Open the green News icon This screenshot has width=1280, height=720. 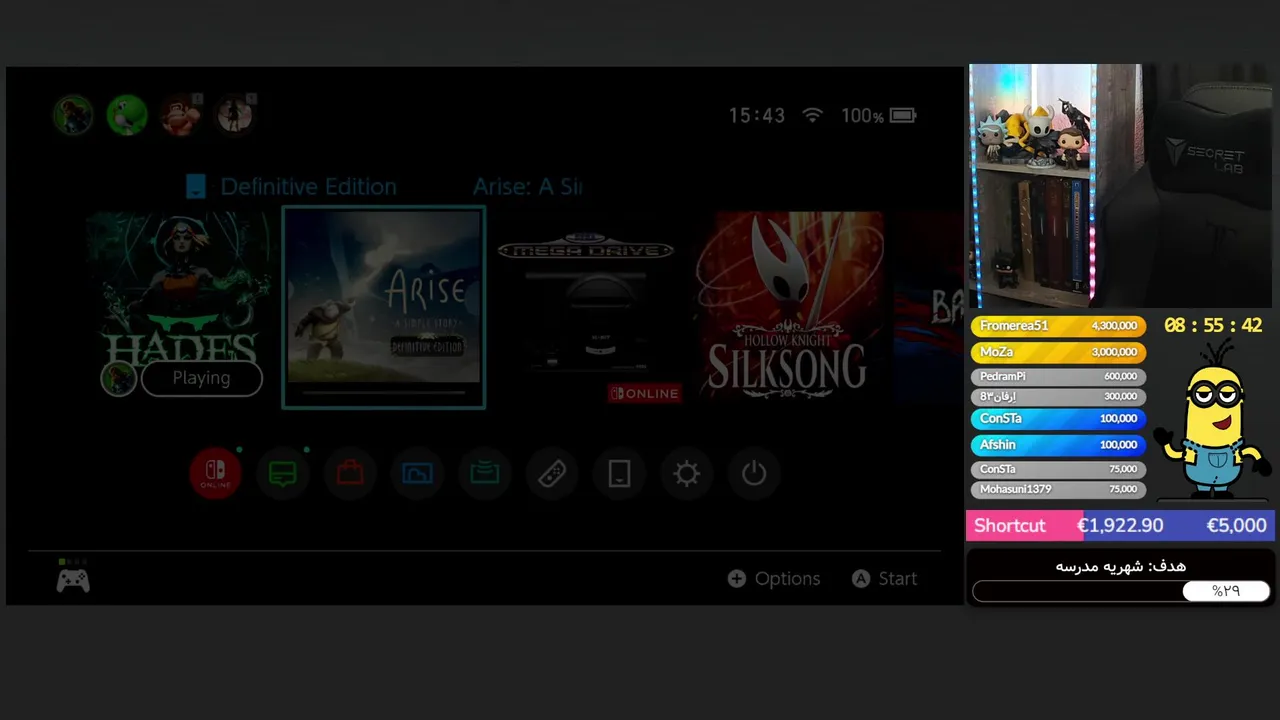[283, 473]
